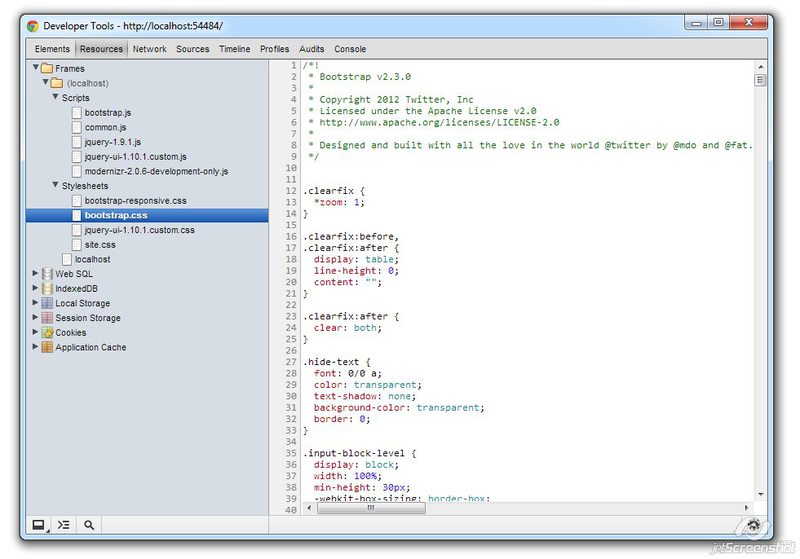Screen dimensions: 800x559
Task: Select the highlighted bootstrap.css row
Action: (x=147, y=215)
